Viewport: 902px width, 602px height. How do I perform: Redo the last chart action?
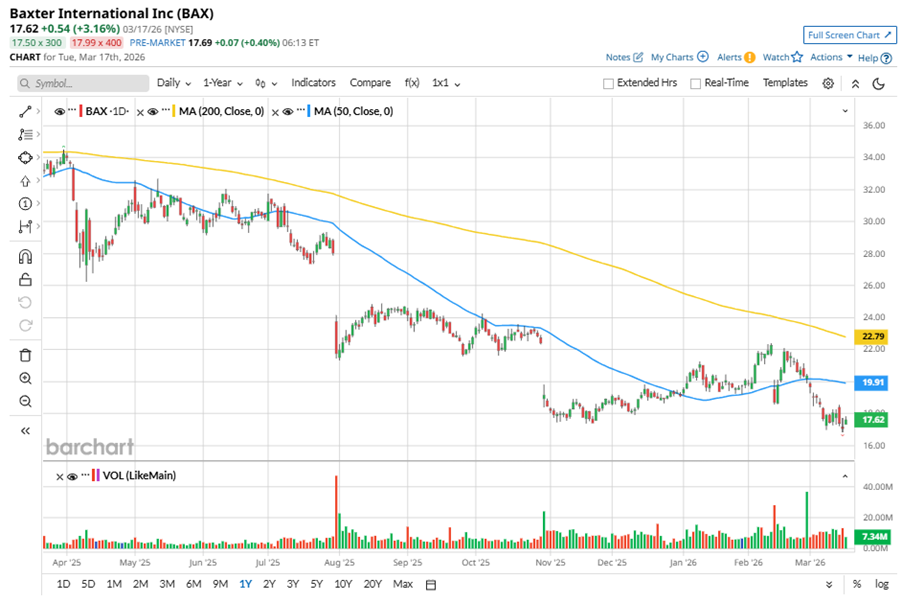(x=25, y=326)
